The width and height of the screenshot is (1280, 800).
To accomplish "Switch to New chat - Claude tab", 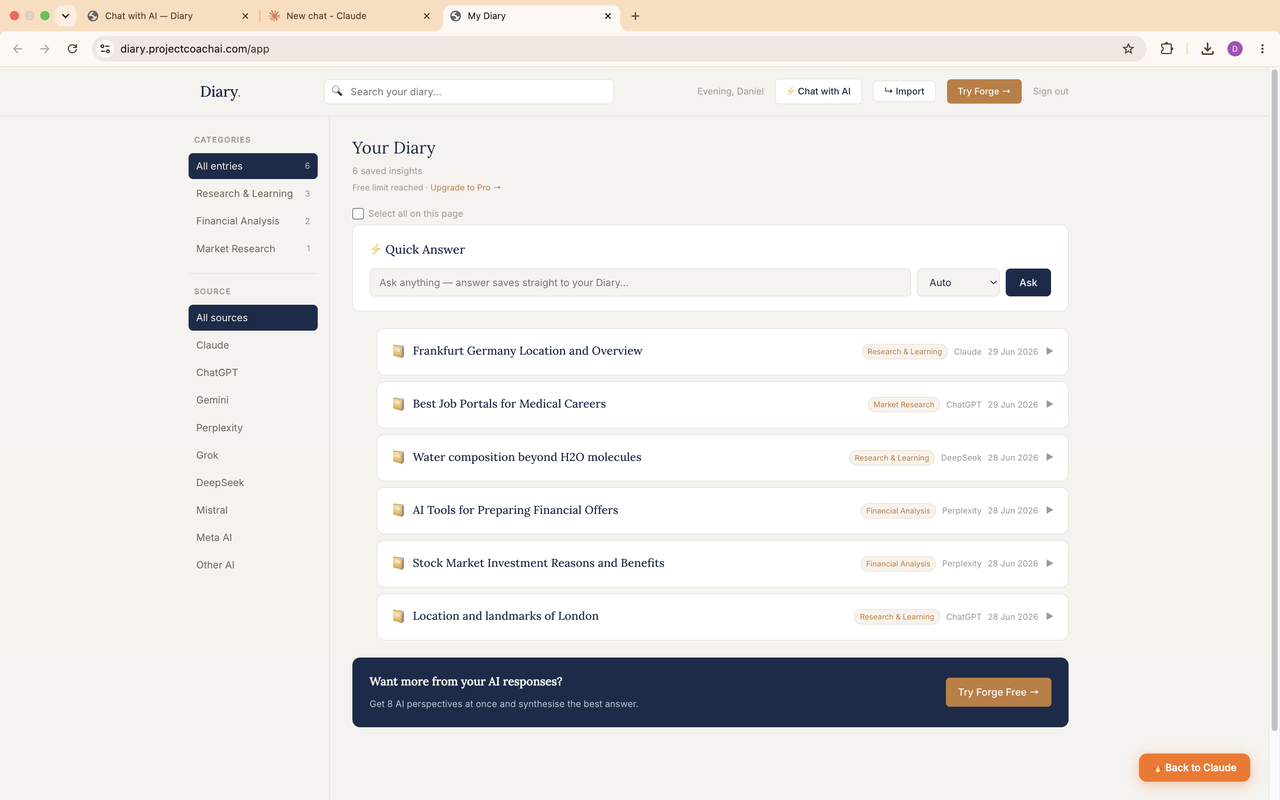I will click(350, 16).
